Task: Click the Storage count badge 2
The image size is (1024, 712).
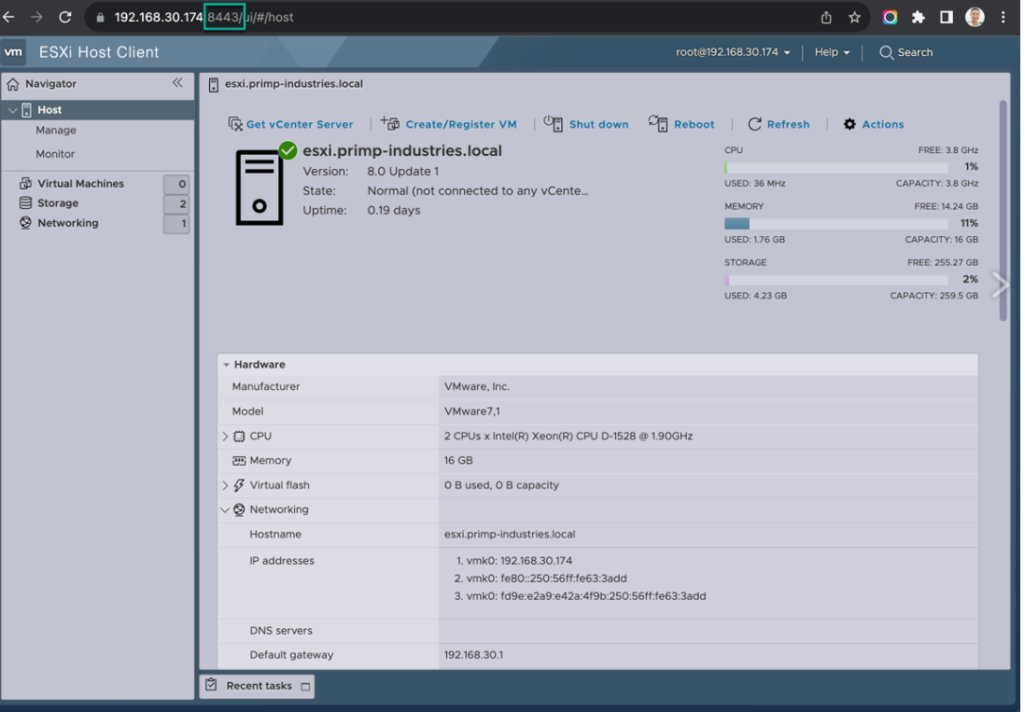Action: tap(176, 204)
